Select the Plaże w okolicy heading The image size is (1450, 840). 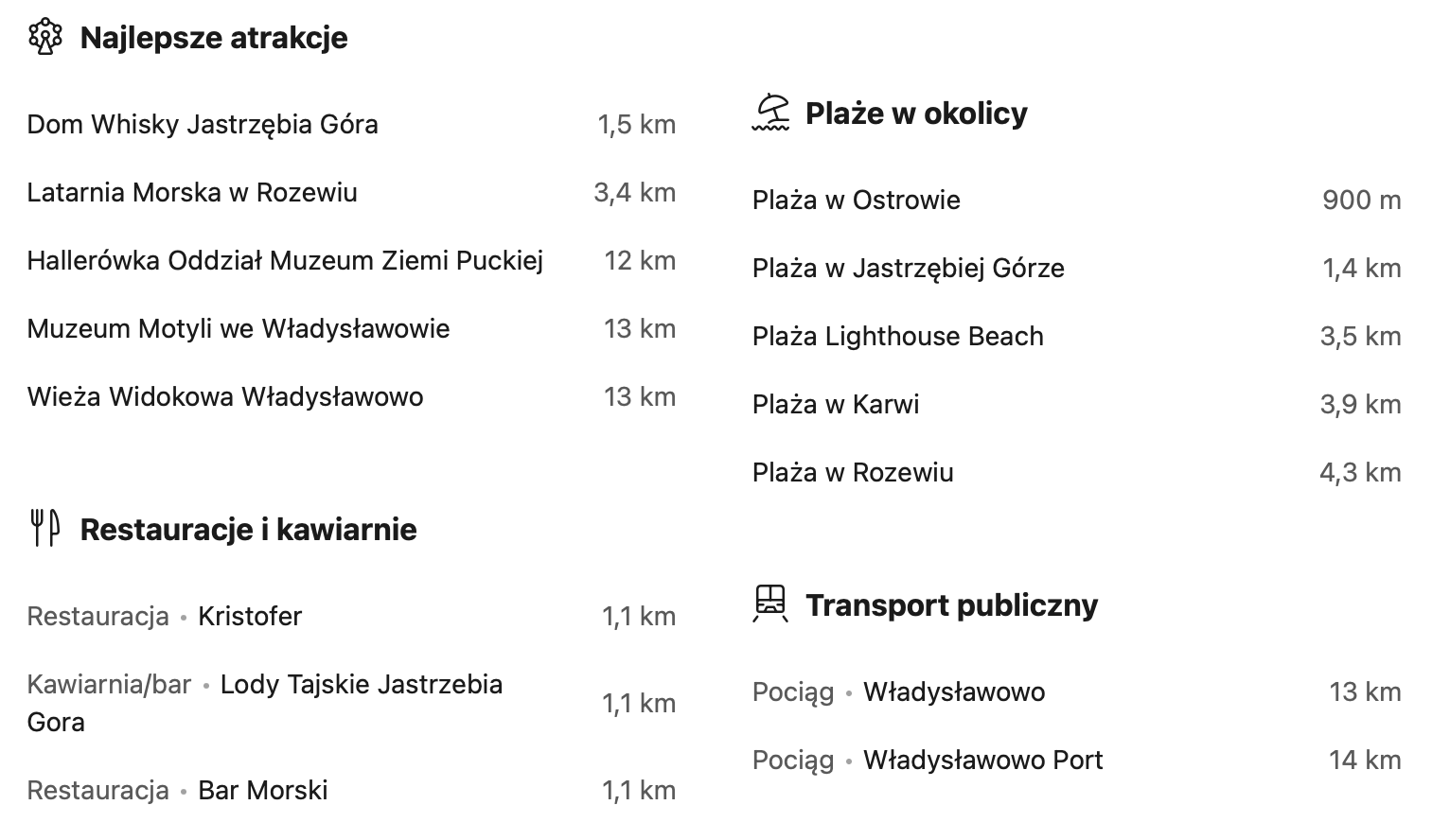pyautogui.click(x=916, y=114)
